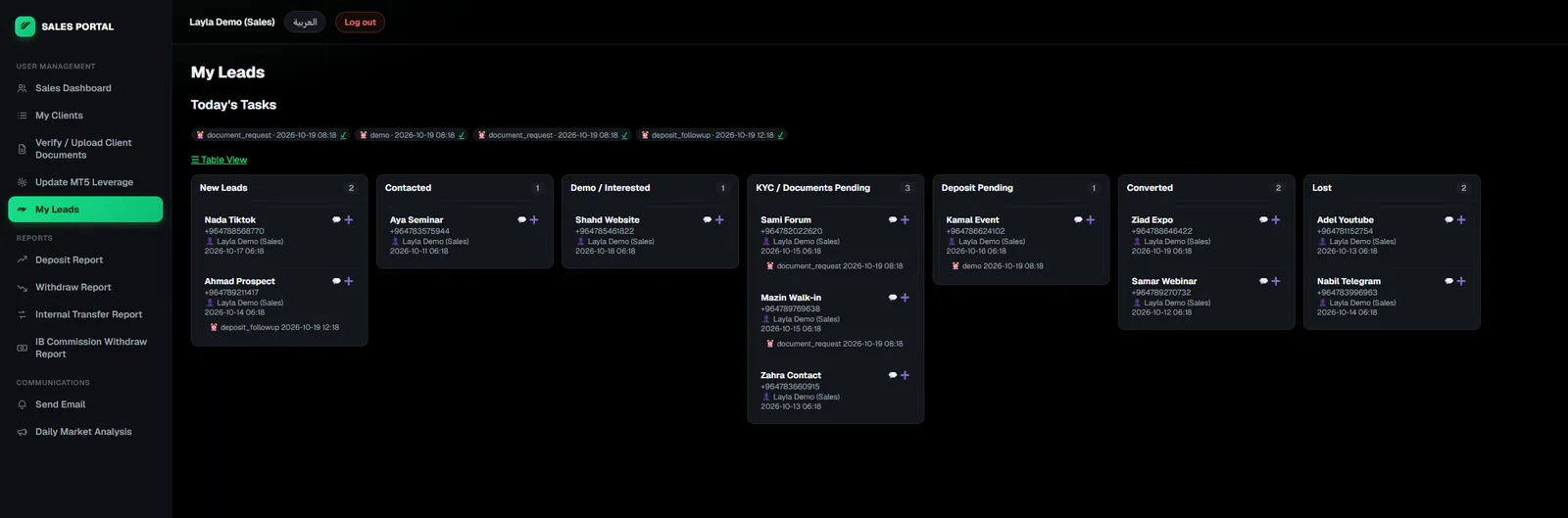Mark the deposit_followup task chip as done

pos(780,135)
